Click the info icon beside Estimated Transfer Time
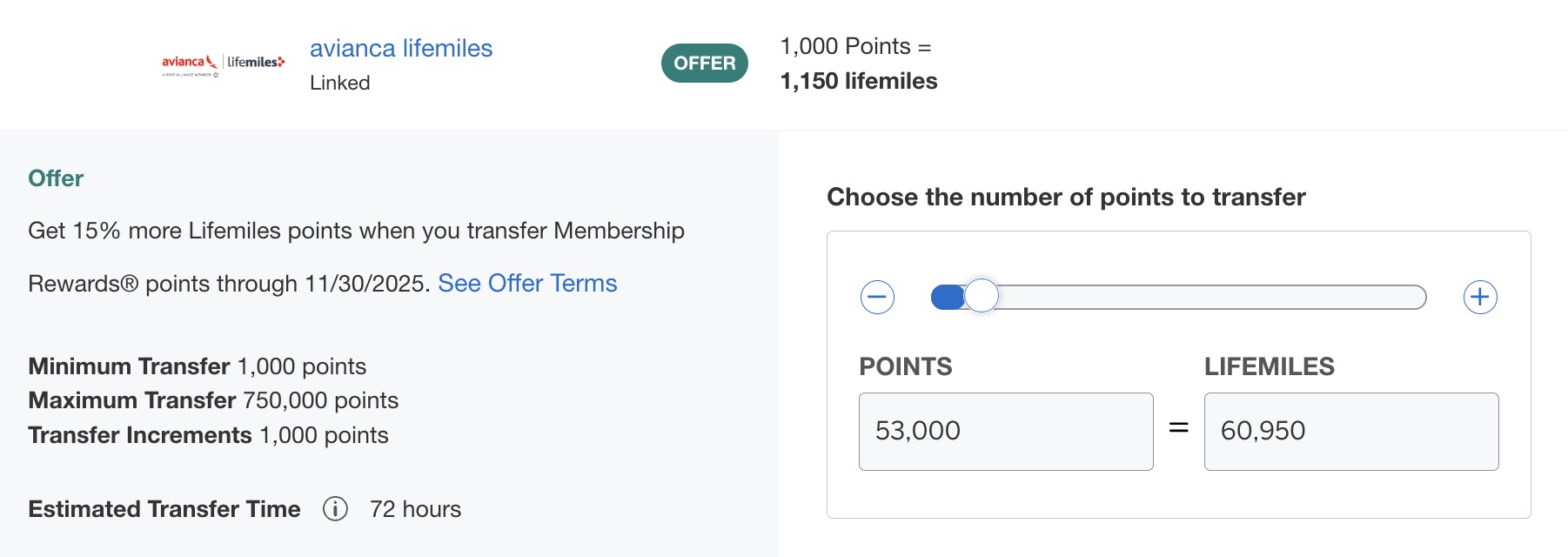The image size is (1568, 557). tap(333, 510)
